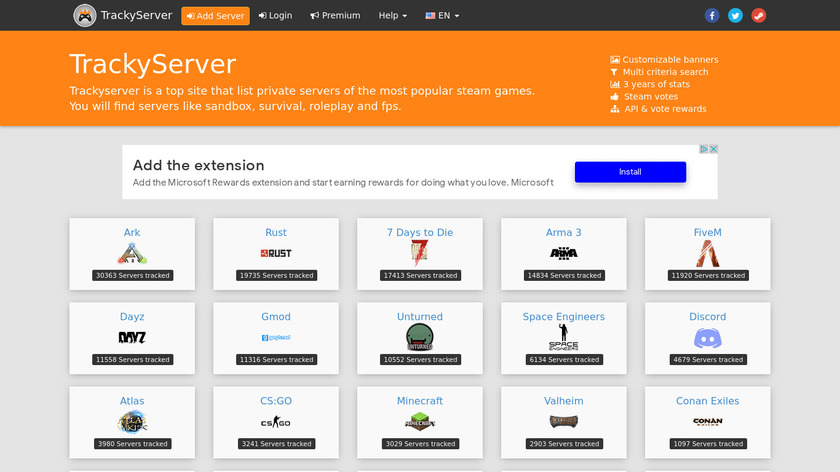Open the Login page

point(275,16)
